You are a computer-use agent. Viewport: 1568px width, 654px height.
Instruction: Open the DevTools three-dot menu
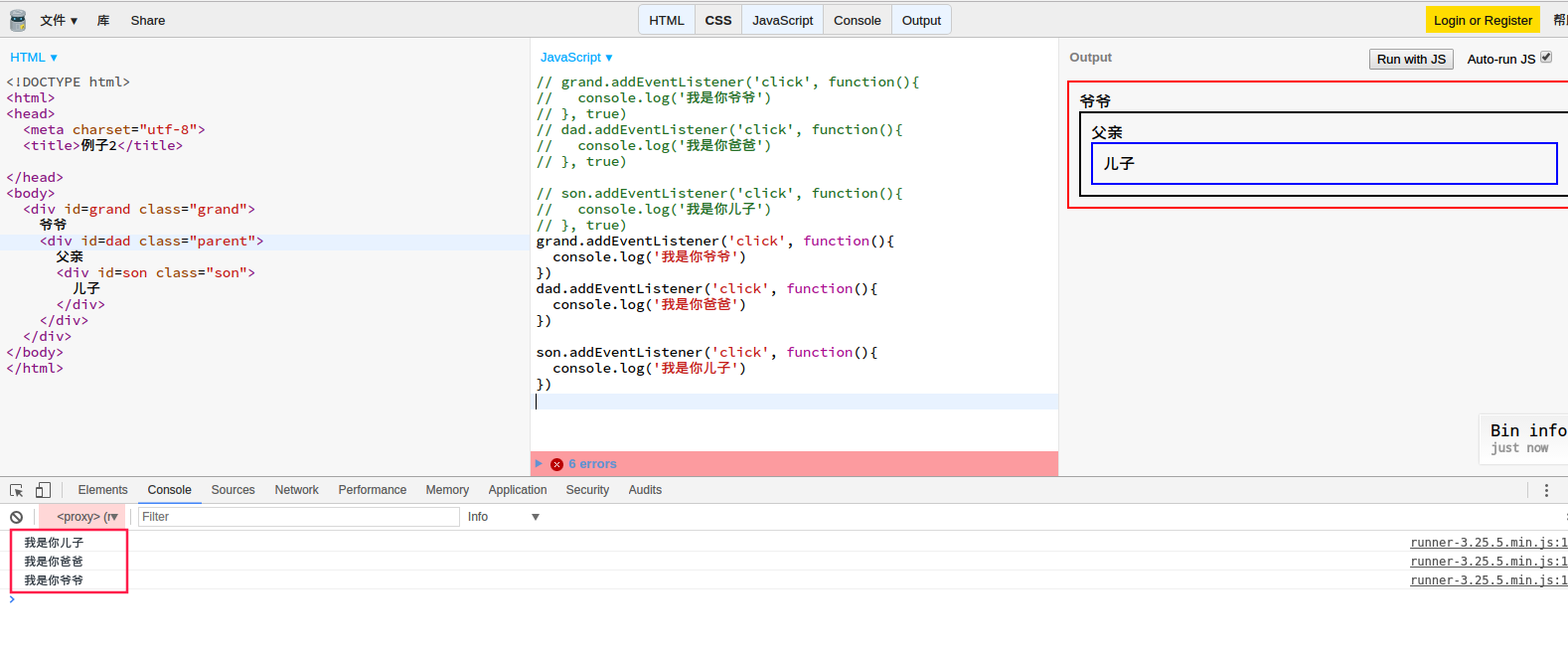[x=1546, y=490]
